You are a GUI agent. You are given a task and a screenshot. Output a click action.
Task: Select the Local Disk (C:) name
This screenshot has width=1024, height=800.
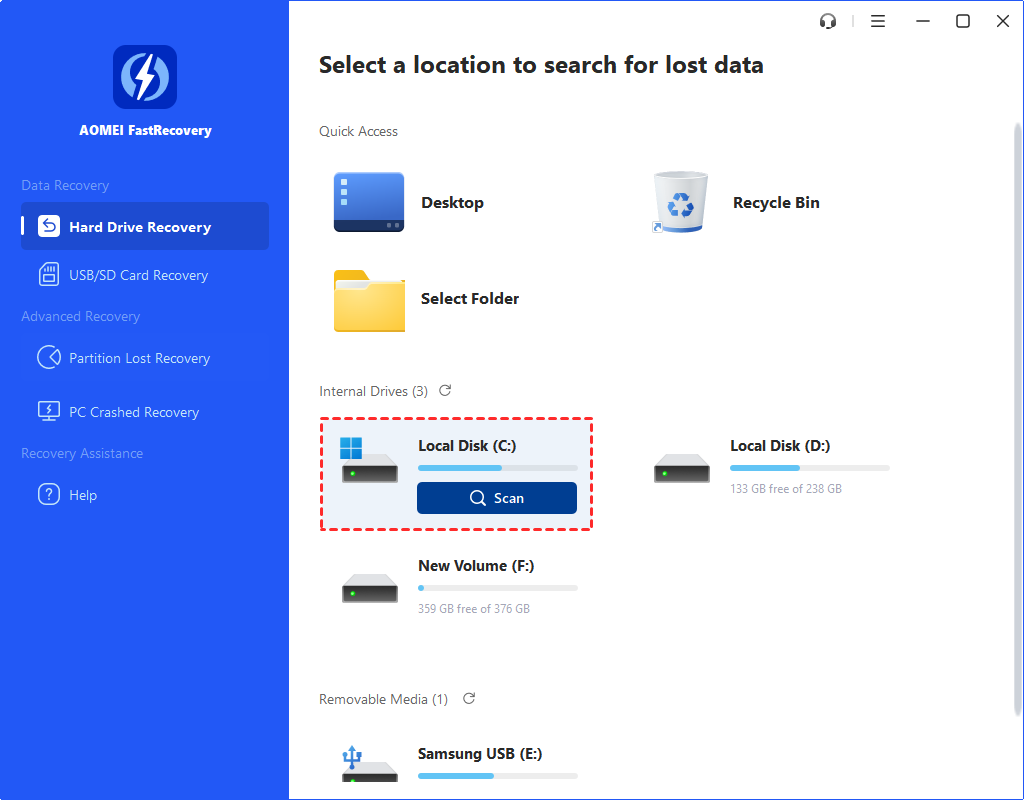coord(467,445)
